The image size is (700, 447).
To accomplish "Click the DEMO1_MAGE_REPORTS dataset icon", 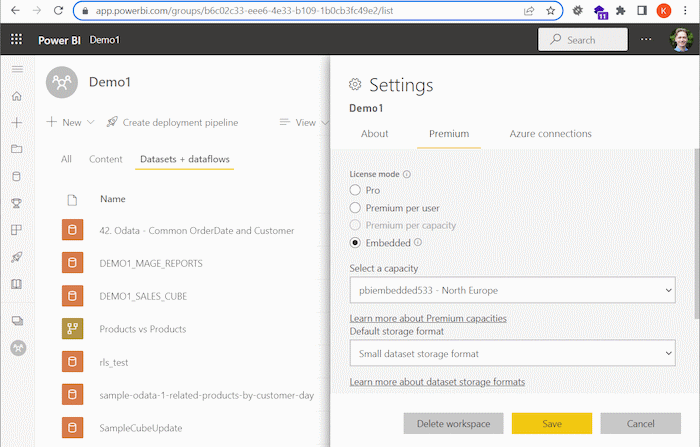I will click(72, 263).
